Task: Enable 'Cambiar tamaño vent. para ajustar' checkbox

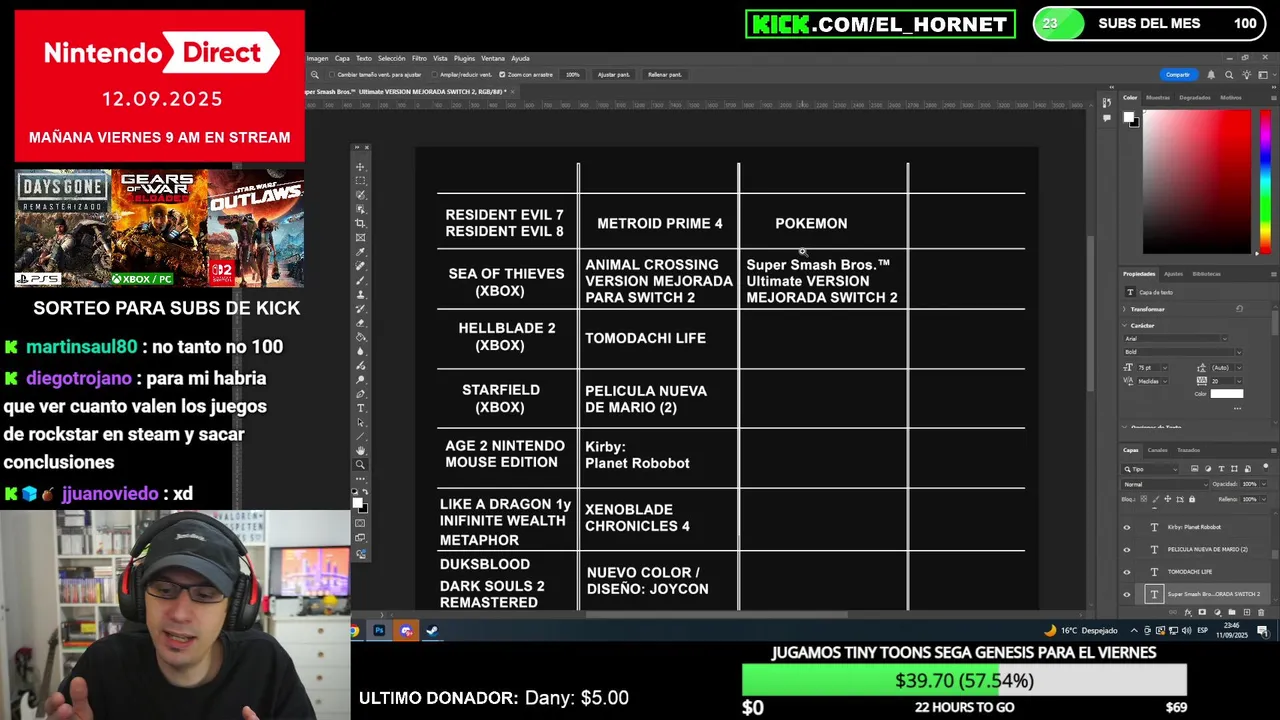Action: coord(332,75)
